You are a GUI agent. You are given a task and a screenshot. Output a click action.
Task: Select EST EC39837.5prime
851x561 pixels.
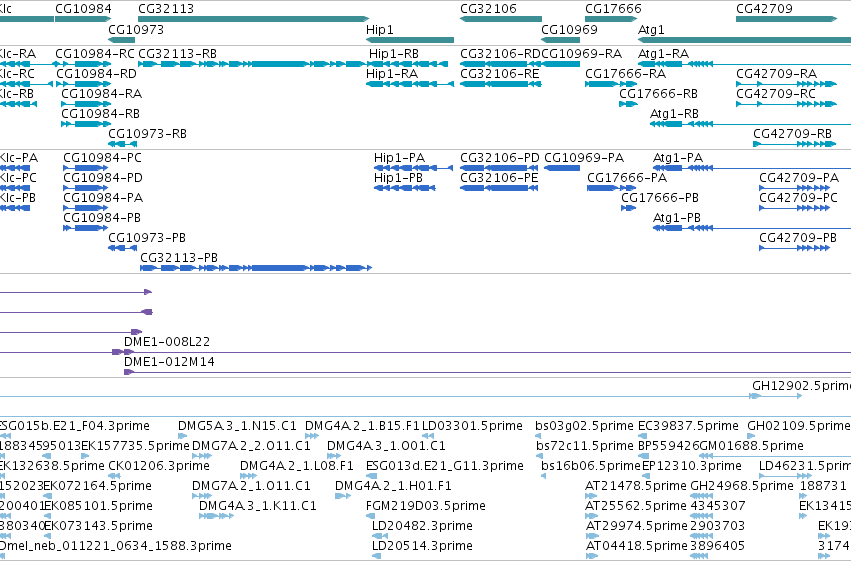tap(688, 426)
